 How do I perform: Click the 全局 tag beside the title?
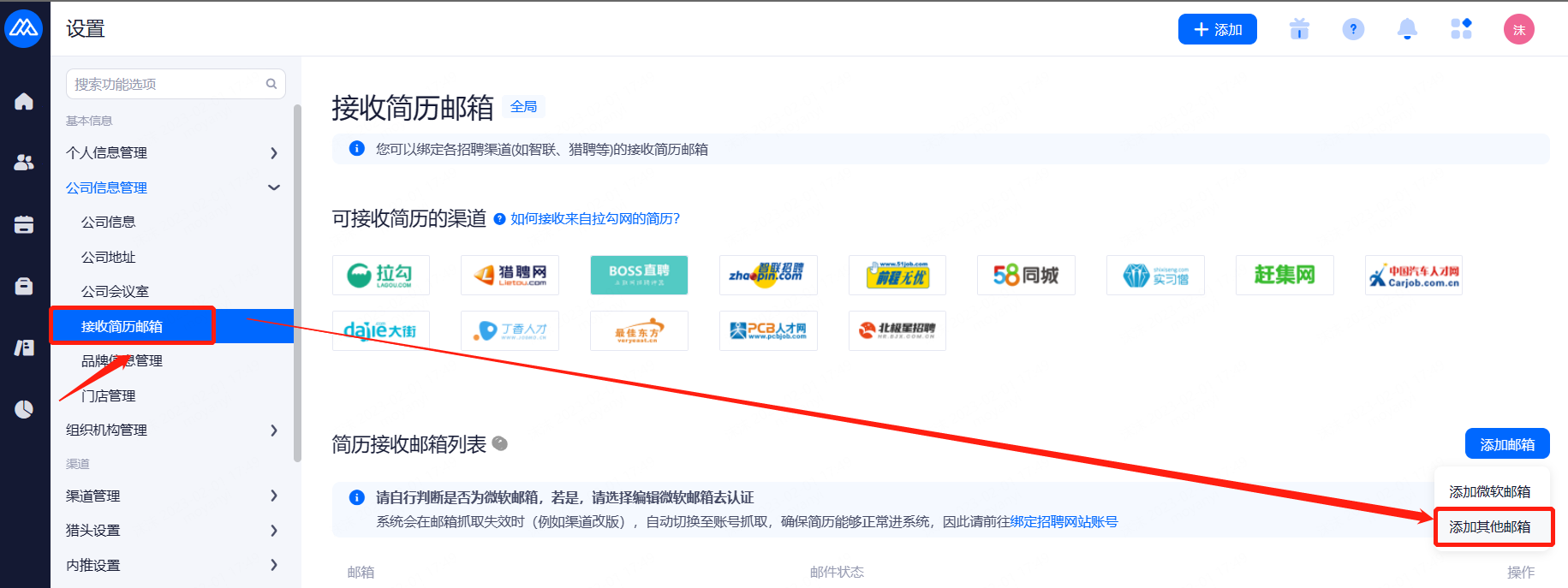click(x=524, y=106)
